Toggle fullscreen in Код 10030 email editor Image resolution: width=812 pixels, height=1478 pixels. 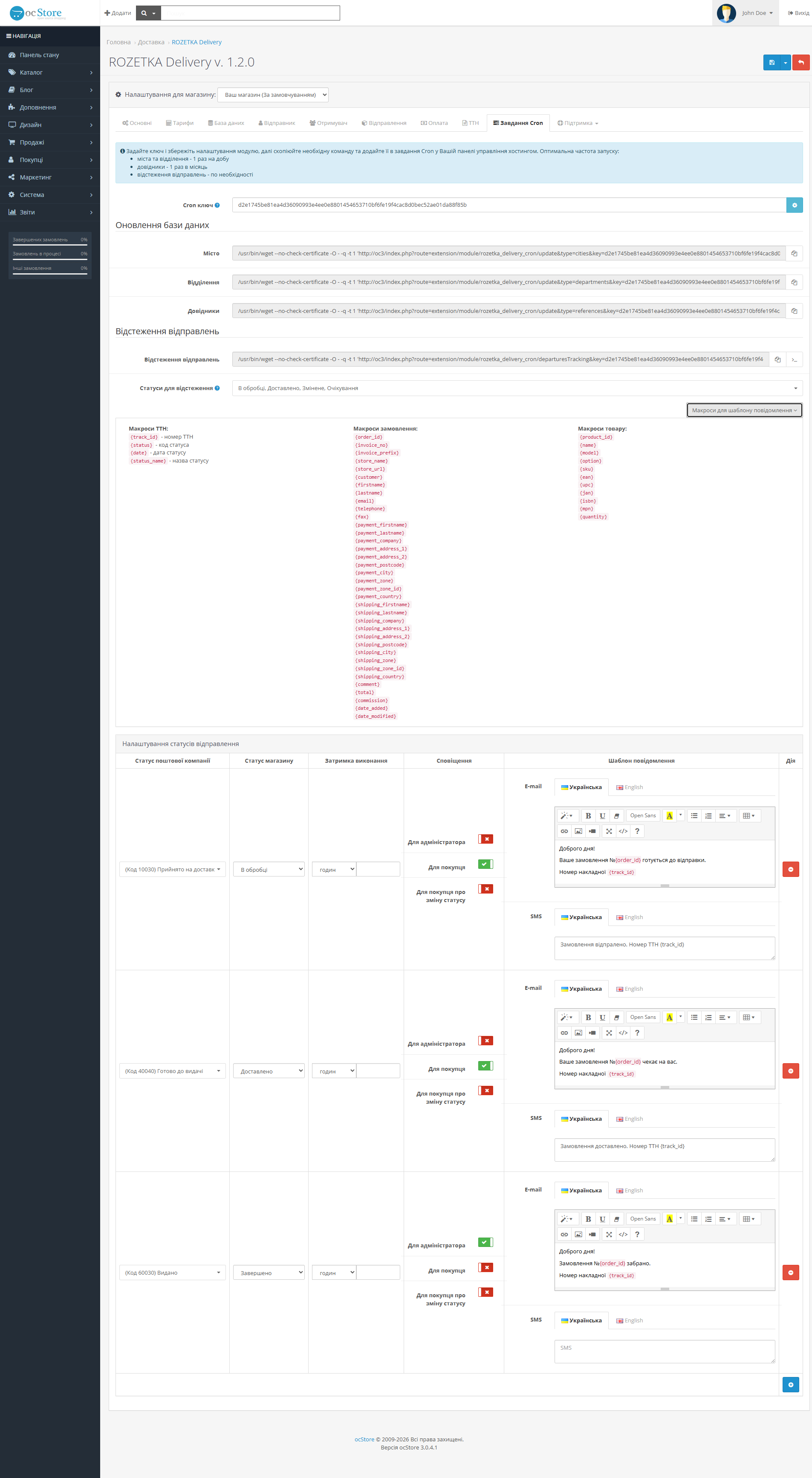(x=609, y=831)
